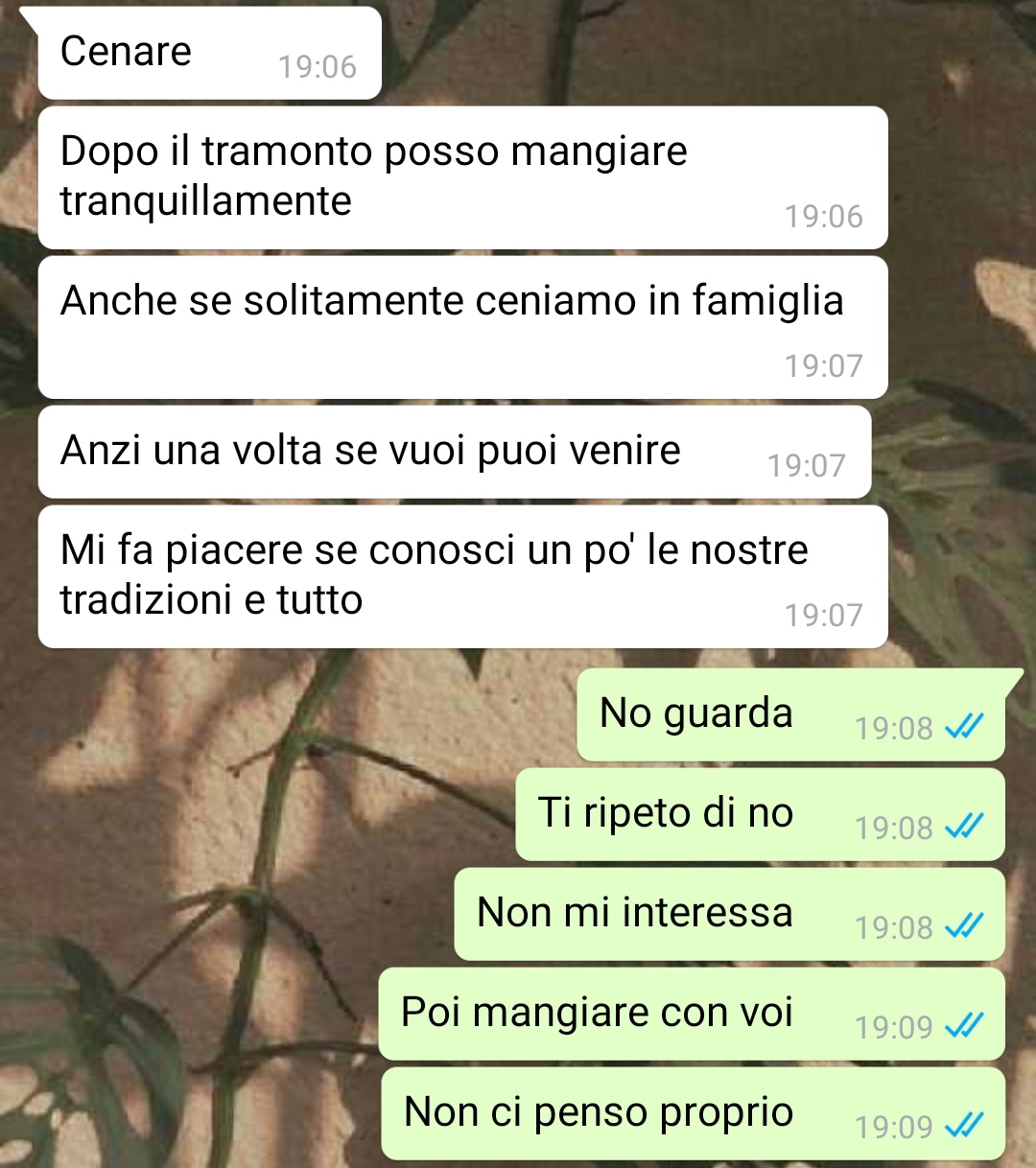Viewport: 1036px width, 1168px height.
Task: Select the "Non mi interessa" message text
Action: (x=635, y=912)
